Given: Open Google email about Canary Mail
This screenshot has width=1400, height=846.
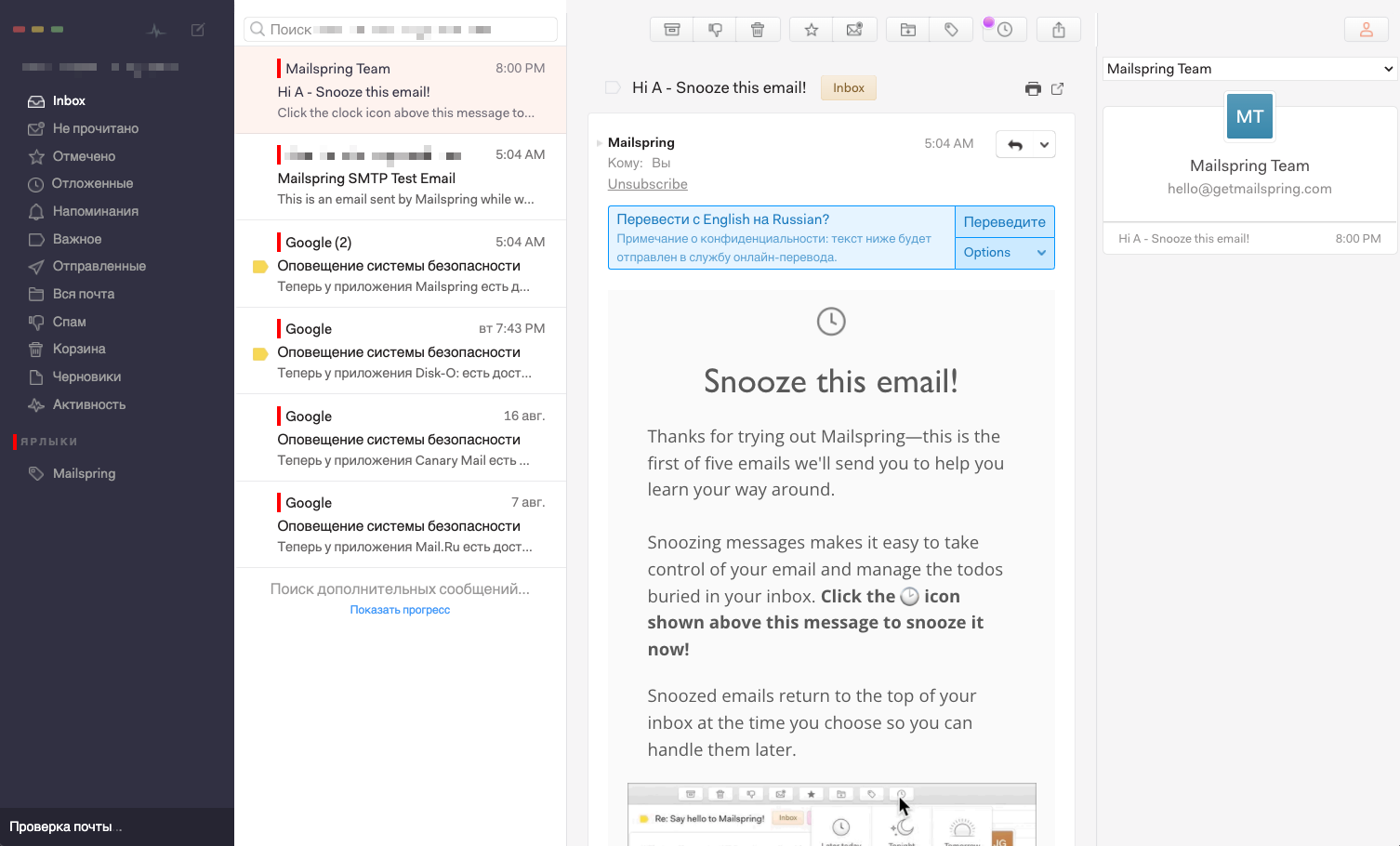Looking at the screenshot, I should tap(401, 438).
